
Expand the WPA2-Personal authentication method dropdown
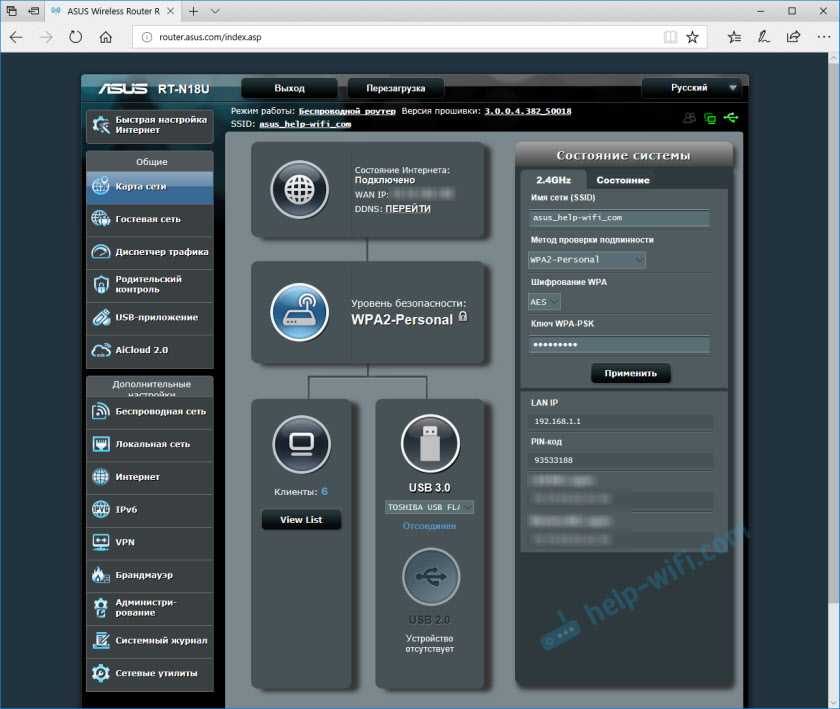click(x=587, y=260)
